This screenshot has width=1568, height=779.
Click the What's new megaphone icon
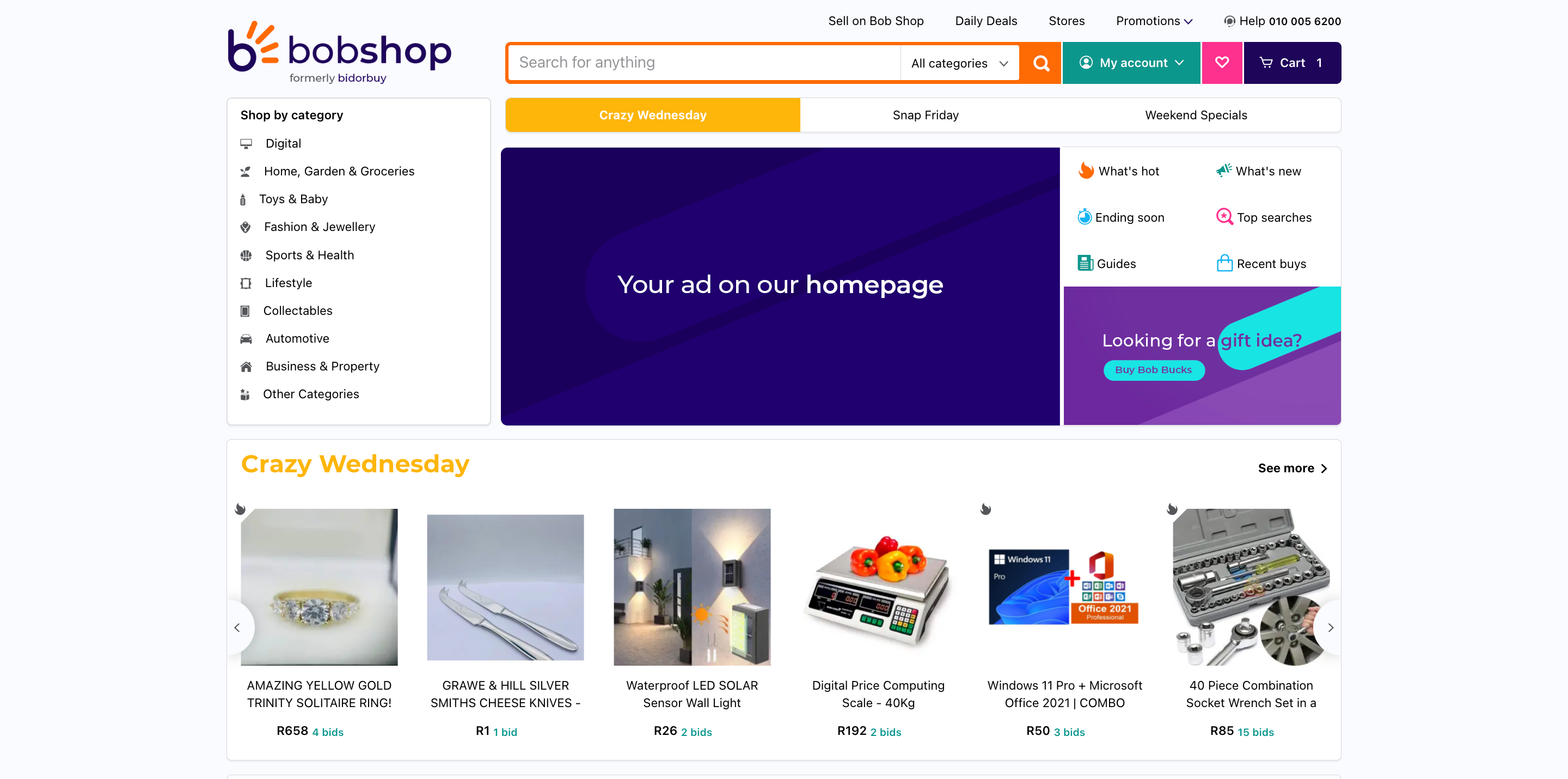1223,171
